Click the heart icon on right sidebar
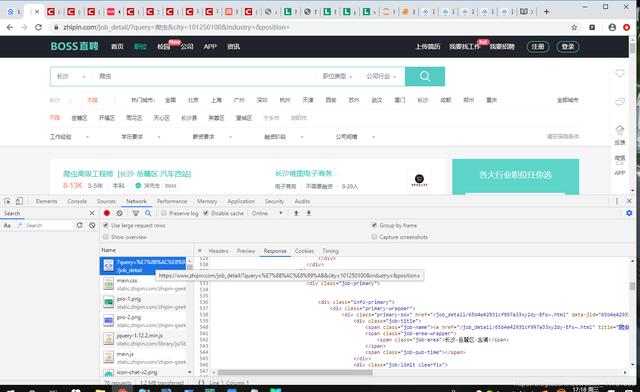This screenshot has width=640, height=392. tap(620, 74)
